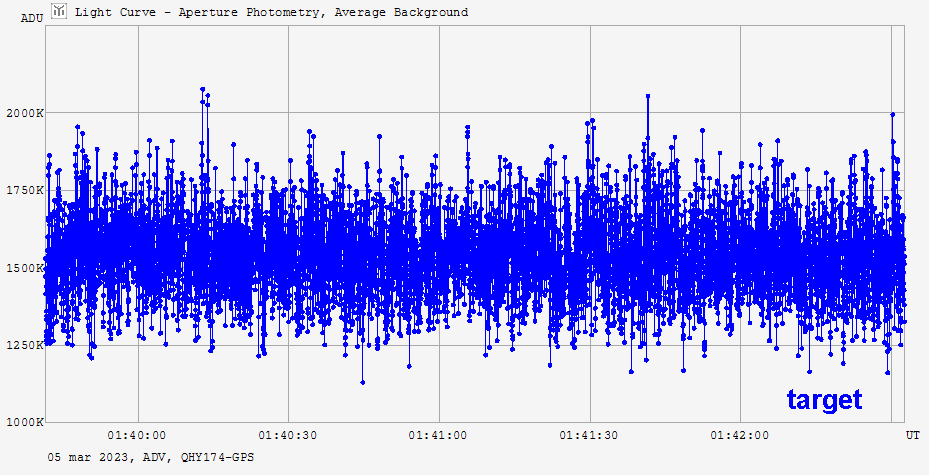The image size is (929, 475).
Task: Click the 1000K y-axis label
Action: pyautogui.click(x=25, y=422)
